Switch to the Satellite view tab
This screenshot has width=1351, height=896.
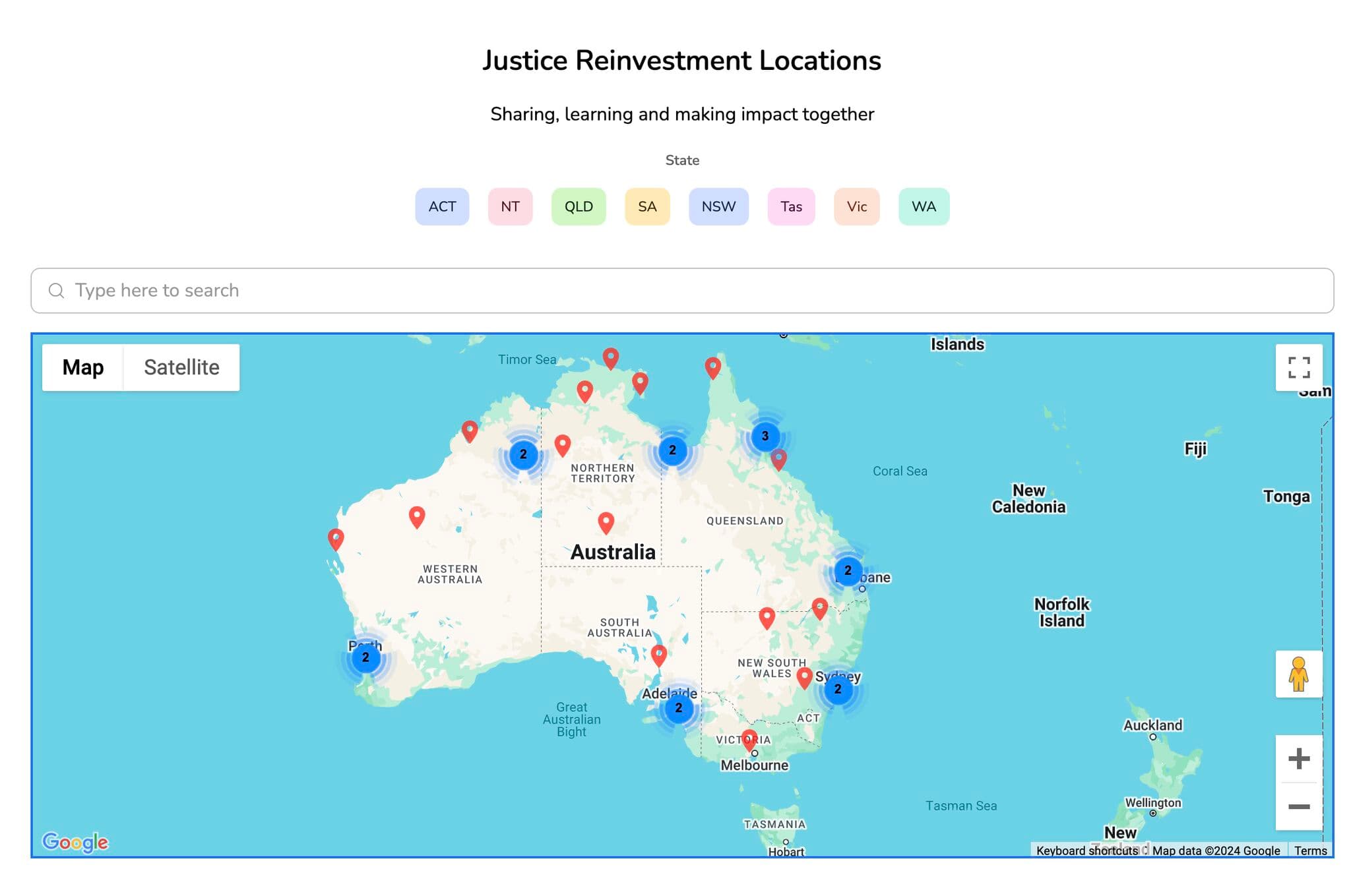(181, 367)
